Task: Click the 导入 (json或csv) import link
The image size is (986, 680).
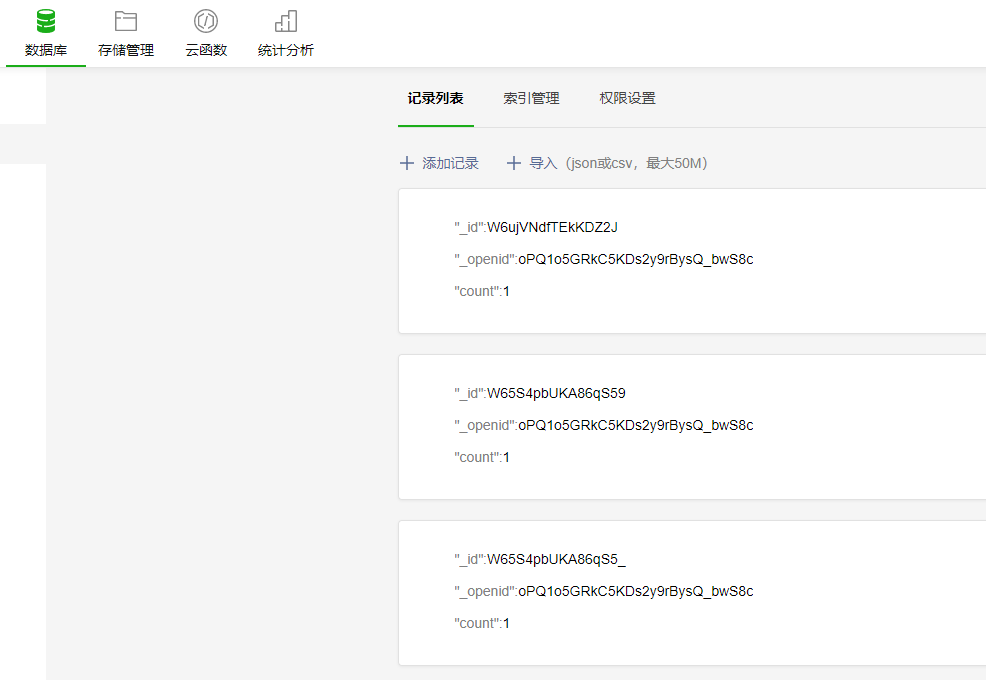Action: 618,163
